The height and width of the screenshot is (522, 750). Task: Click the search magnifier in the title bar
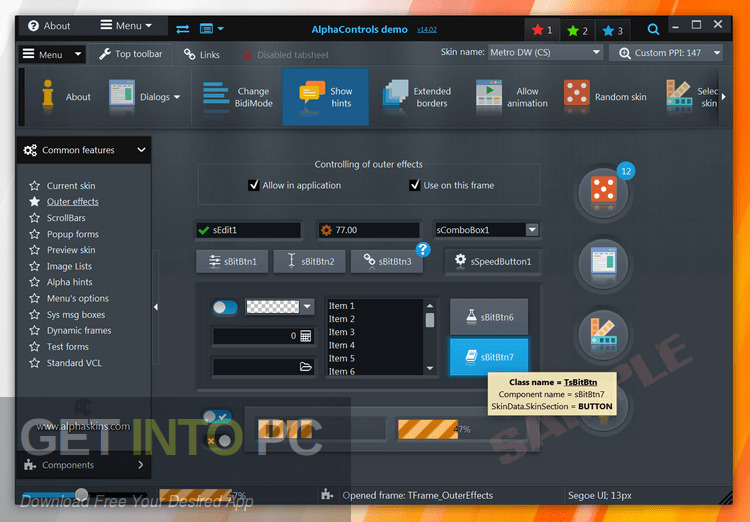click(653, 29)
